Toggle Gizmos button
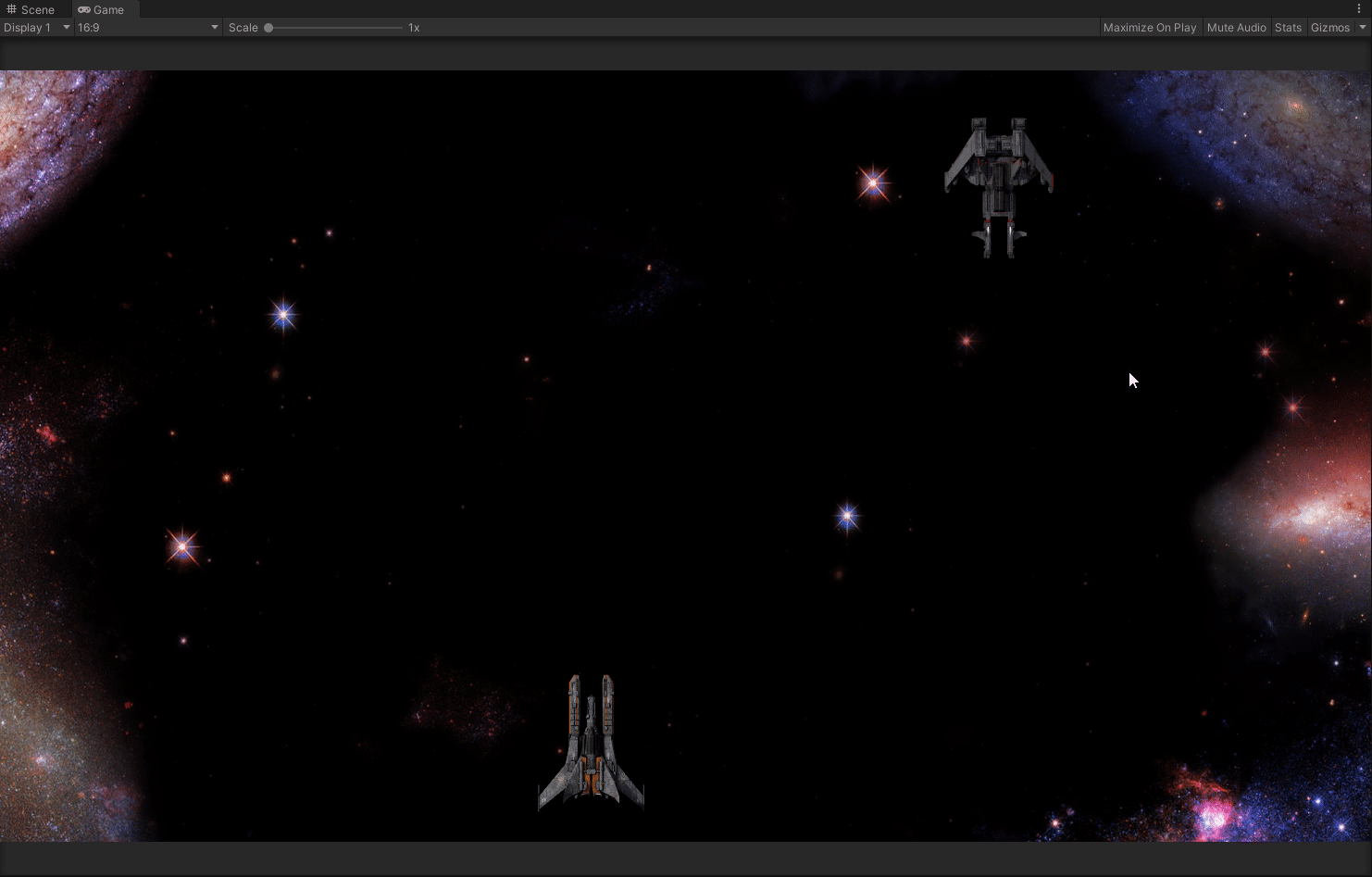The height and width of the screenshot is (877, 1372). pyautogui.click(x=1330, y=28)
